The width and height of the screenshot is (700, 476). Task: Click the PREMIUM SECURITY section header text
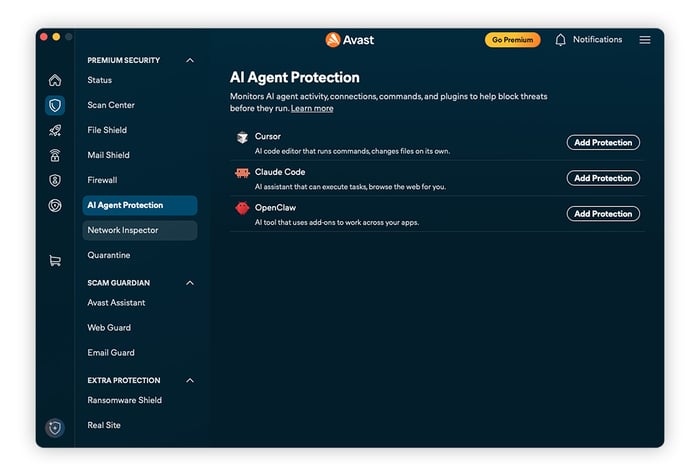coord(124,60)
